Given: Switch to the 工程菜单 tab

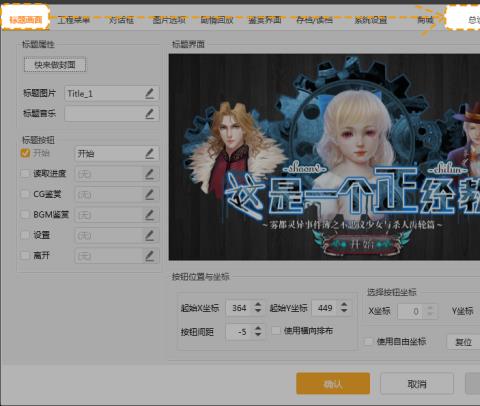Looking at the screenshot, I should [x=74, y=20].
